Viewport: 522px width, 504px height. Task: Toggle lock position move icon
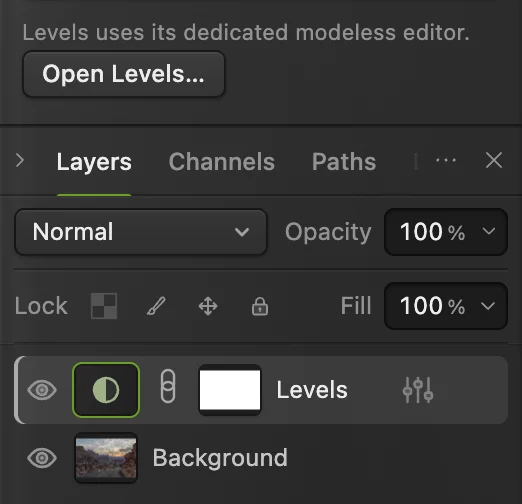(x=208, y=306)
